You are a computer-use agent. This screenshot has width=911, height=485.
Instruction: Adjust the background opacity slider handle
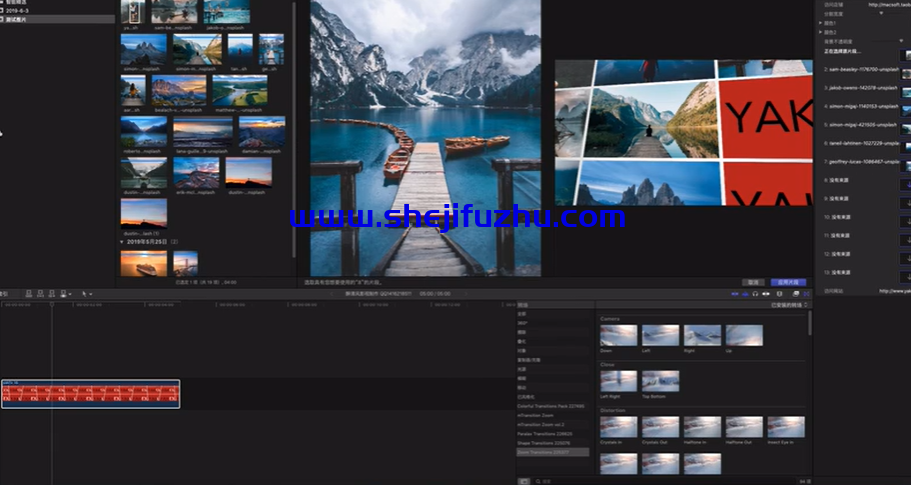(901, 41)
